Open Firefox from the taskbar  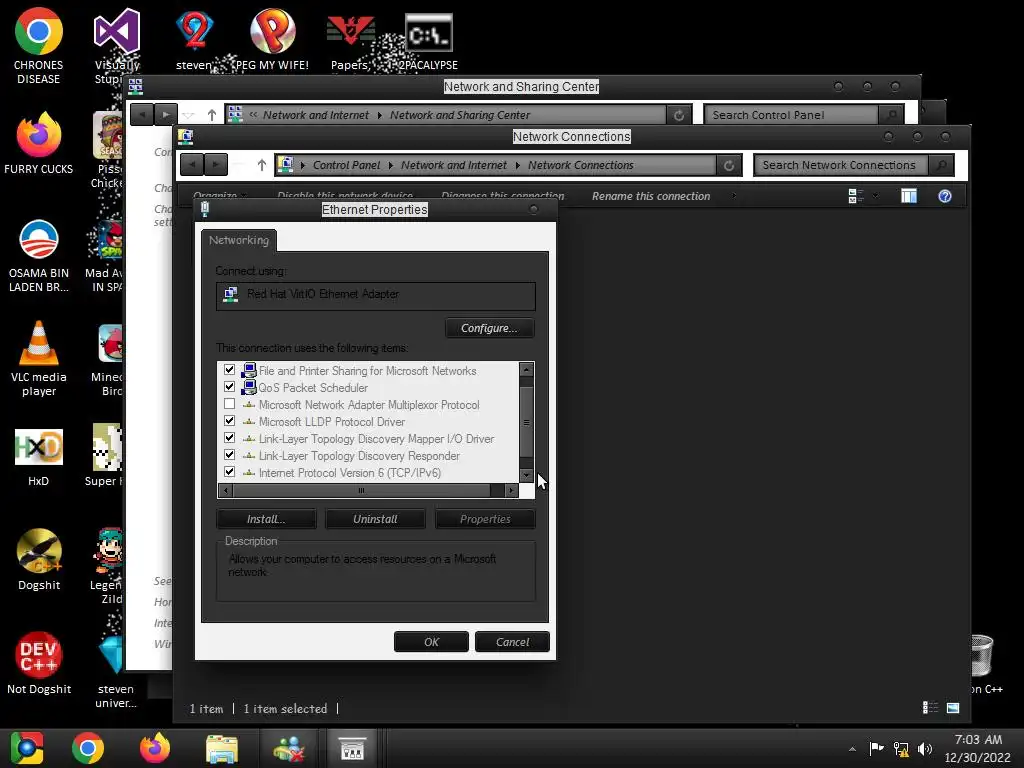click(155, 748)
